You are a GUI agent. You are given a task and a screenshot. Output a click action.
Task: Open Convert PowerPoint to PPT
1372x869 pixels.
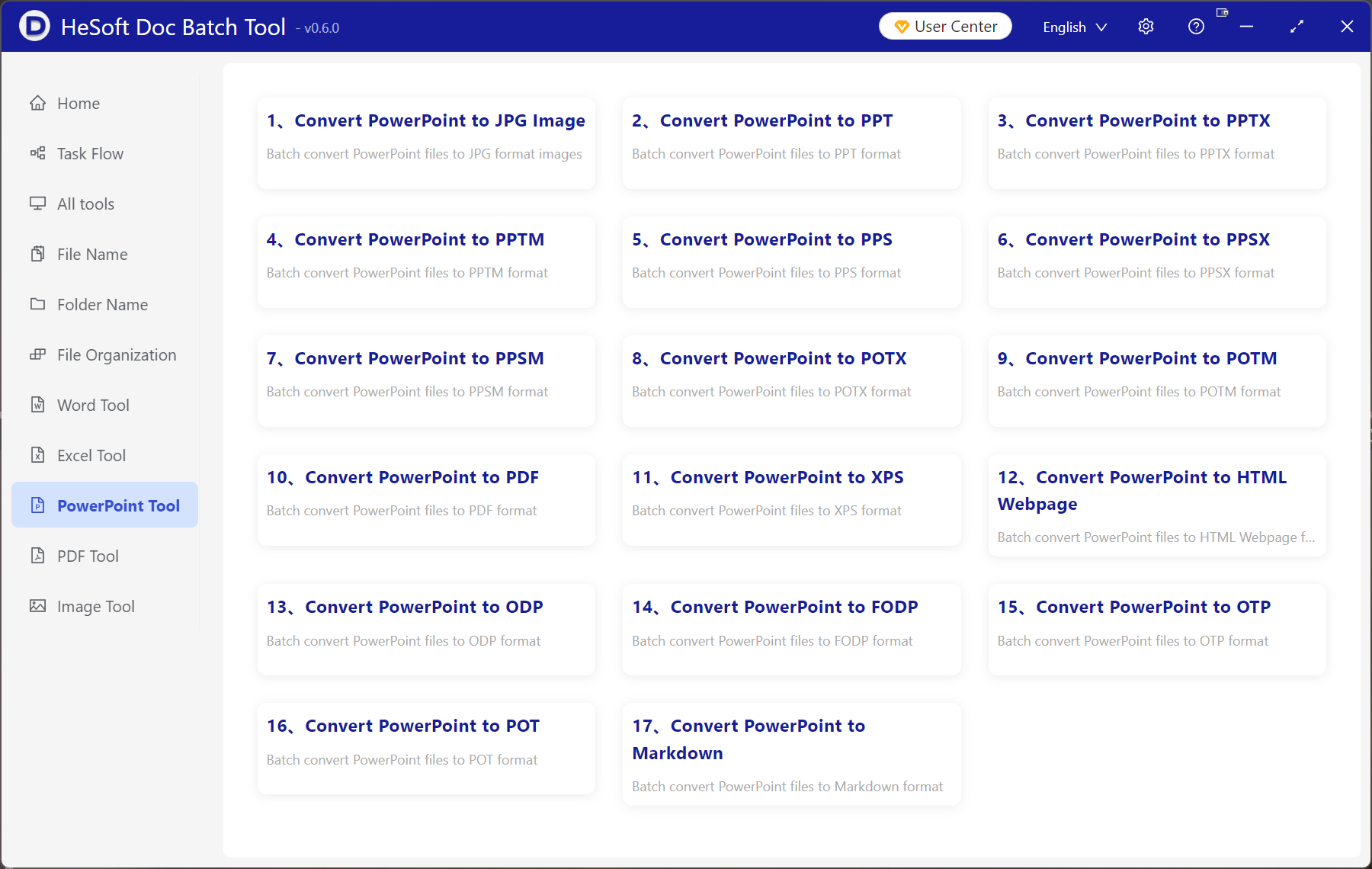pos(792,143)
